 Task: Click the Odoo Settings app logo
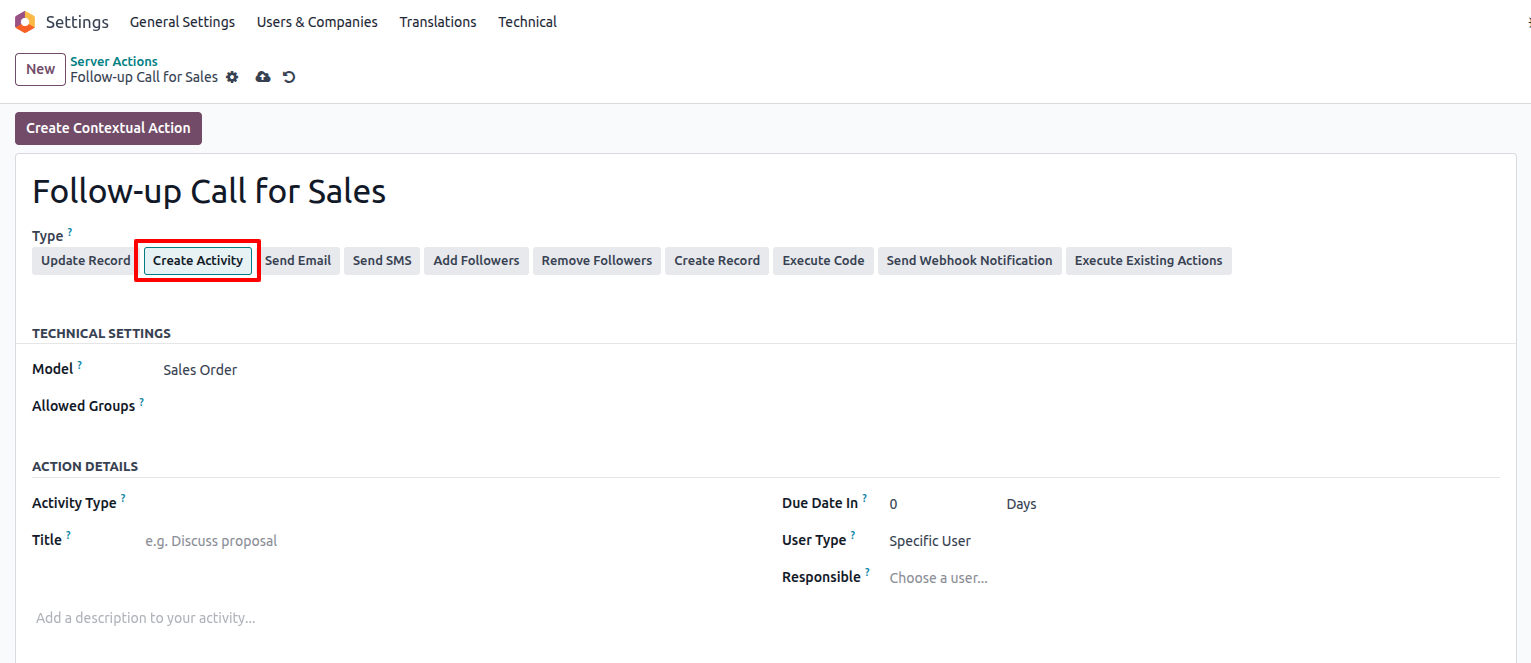[x=25, y=22]
